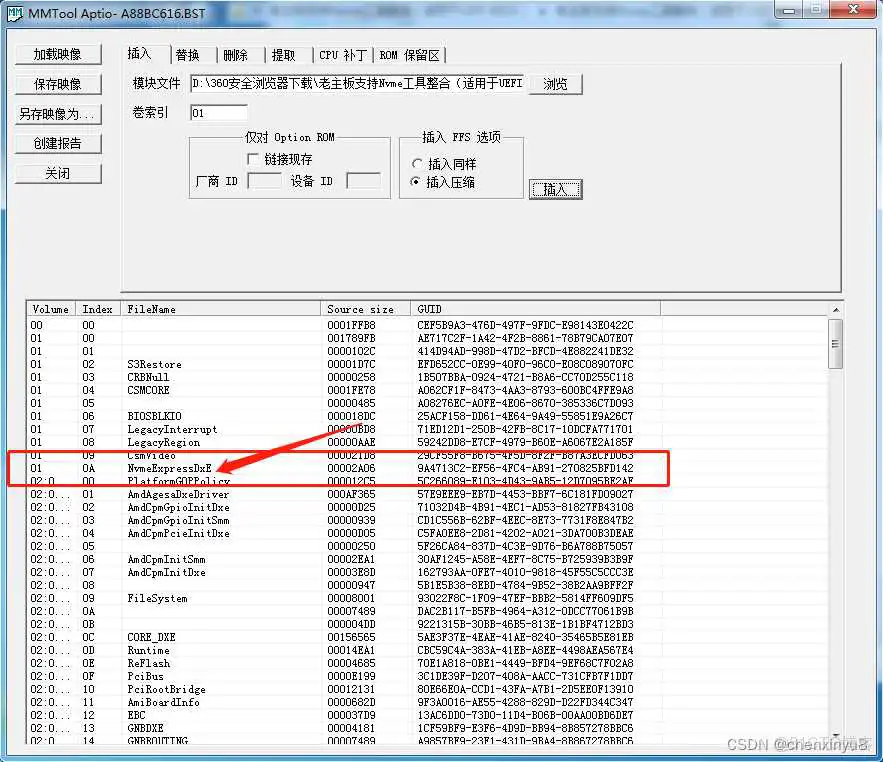Viewport: 883px width, 762px height.
Task: Click the 保存映像 (Save Image) button
Action: click(57, 83)
